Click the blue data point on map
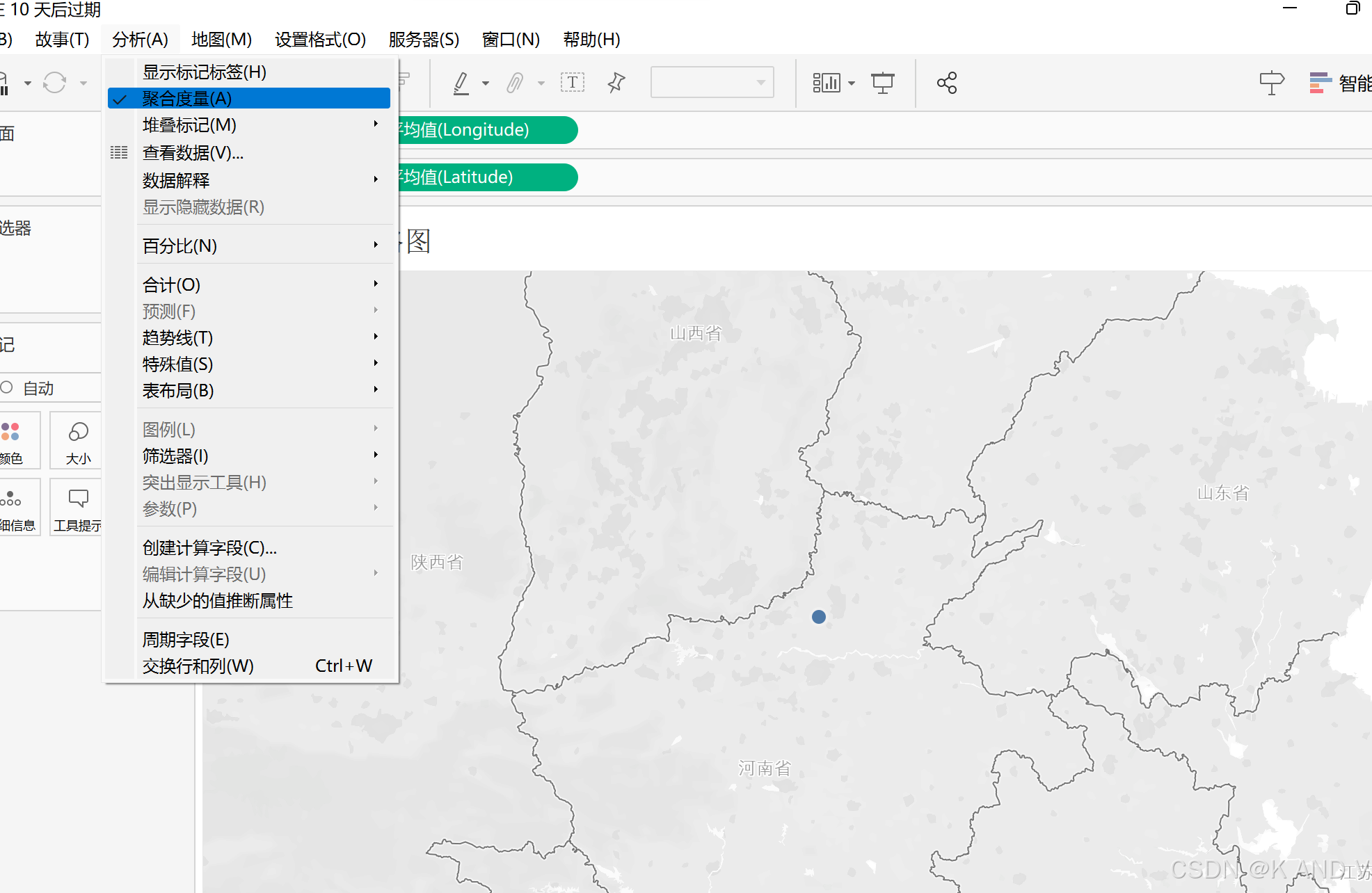 point(819,617)
